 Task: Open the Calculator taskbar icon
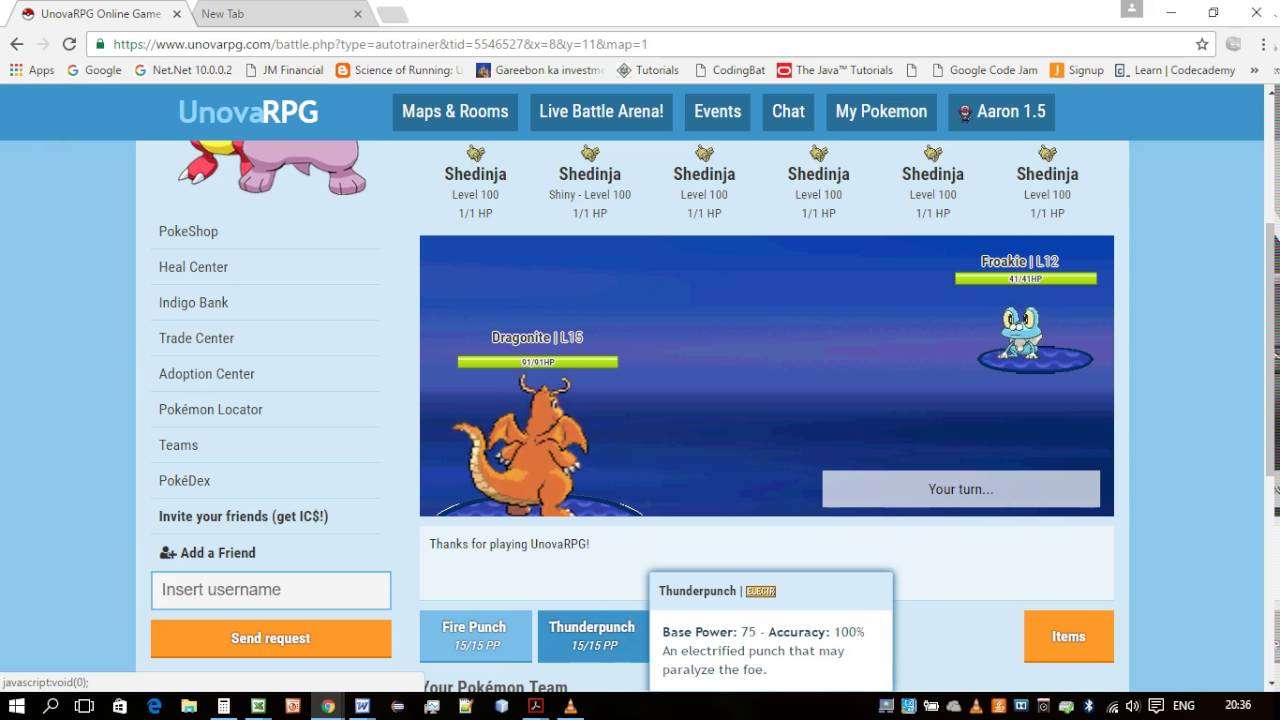tap(224, 706)
